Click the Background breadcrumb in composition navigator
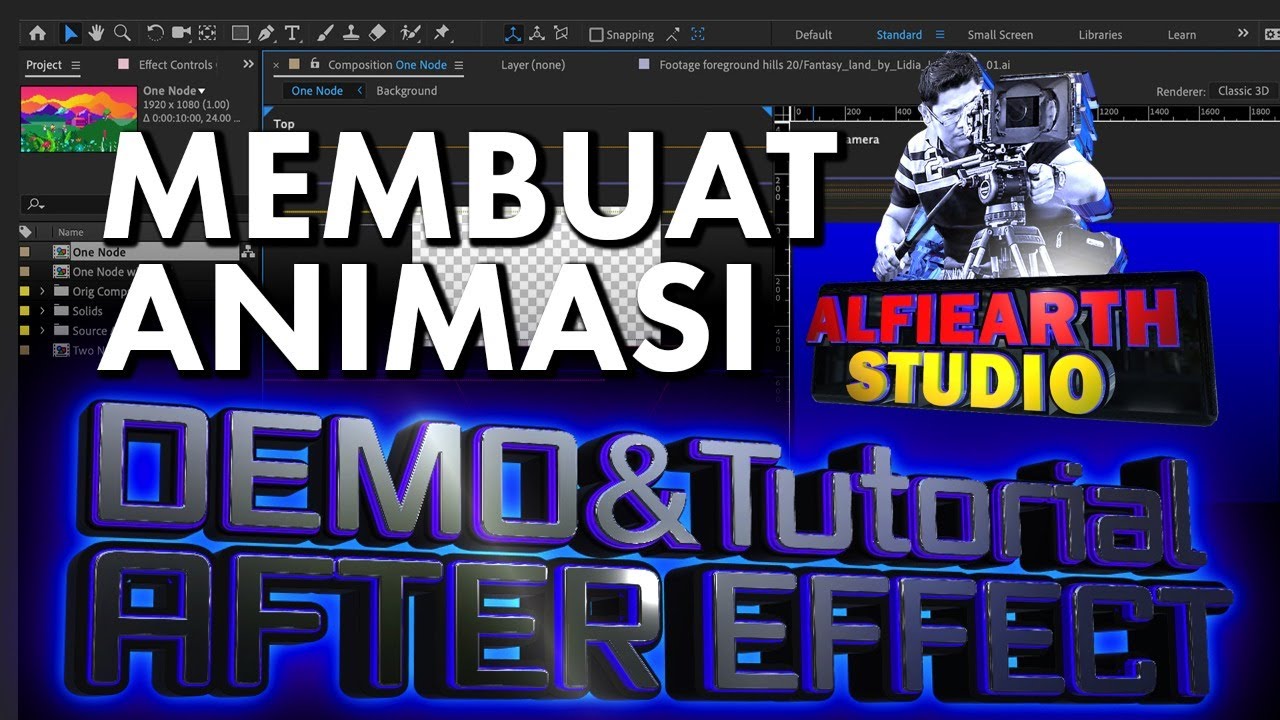Image resolution: width=1280 pixels, height=720 pixels. tap(406, 91)
